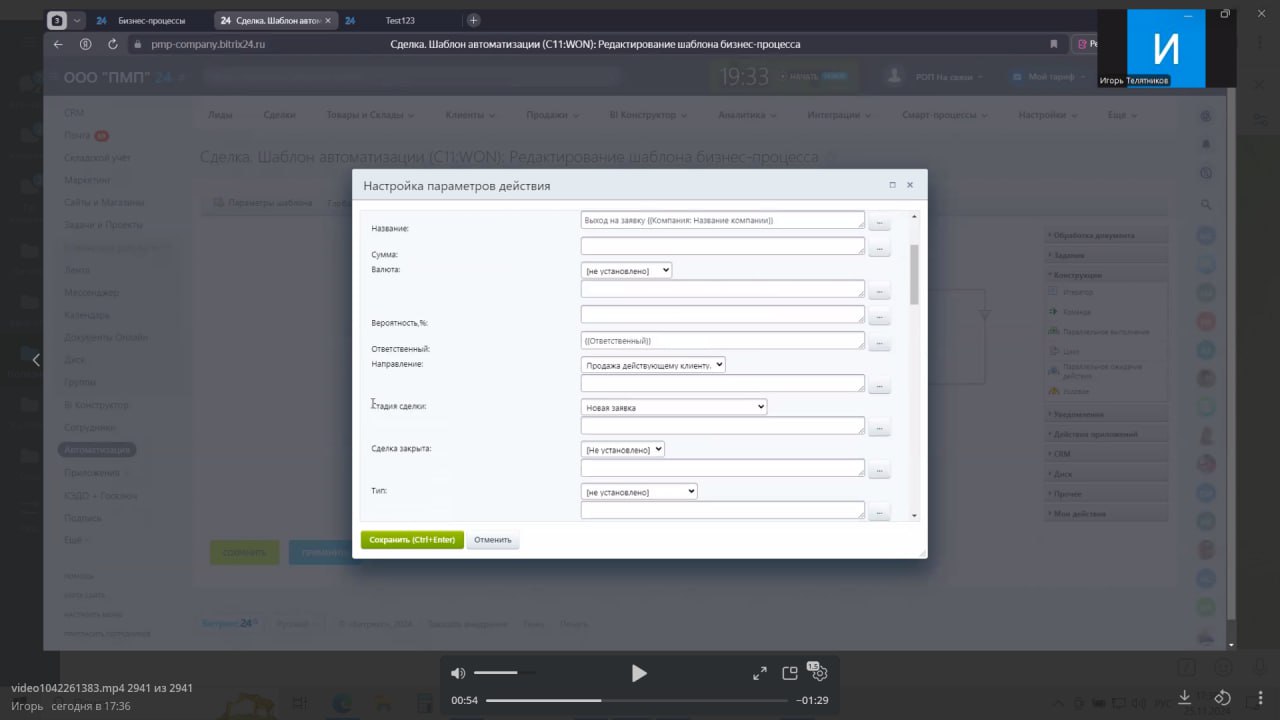Open value picker below Сделка закрыта dropdown
This screenshot has width=1280, height=720.
tap(879, 470)
